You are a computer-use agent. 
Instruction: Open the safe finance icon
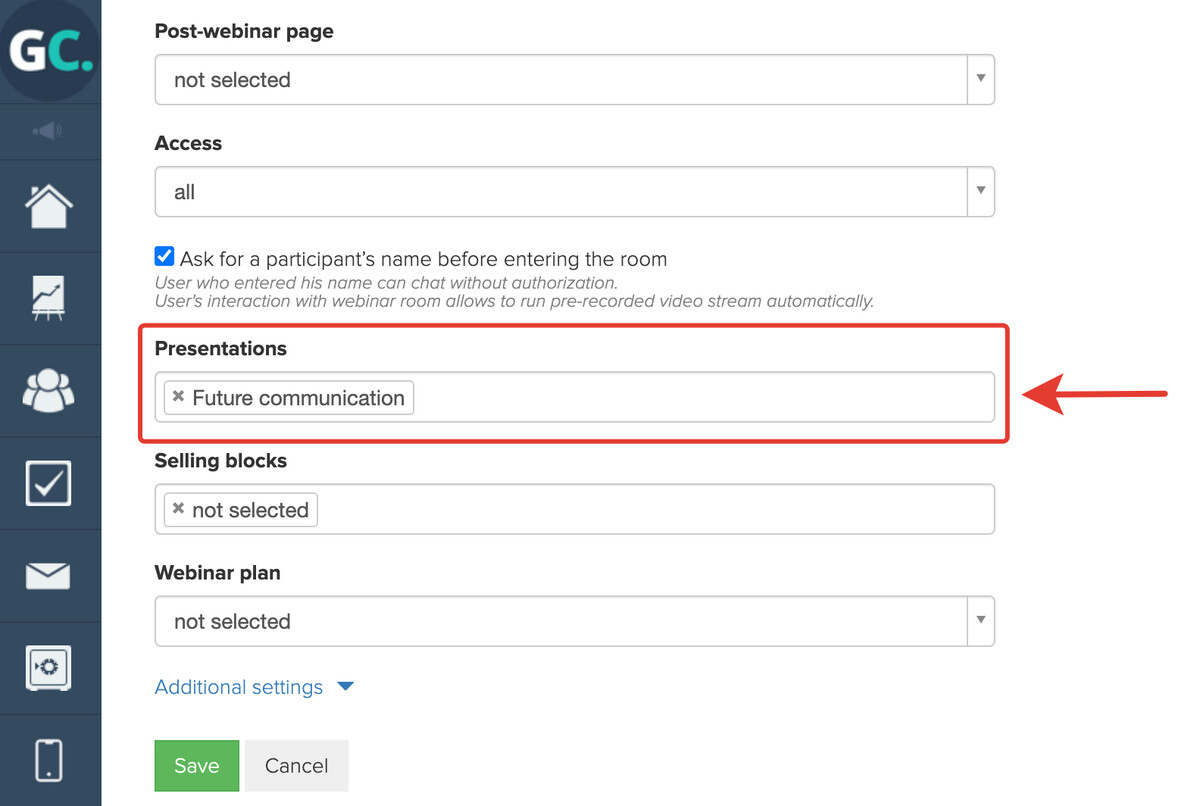(48, 667)
